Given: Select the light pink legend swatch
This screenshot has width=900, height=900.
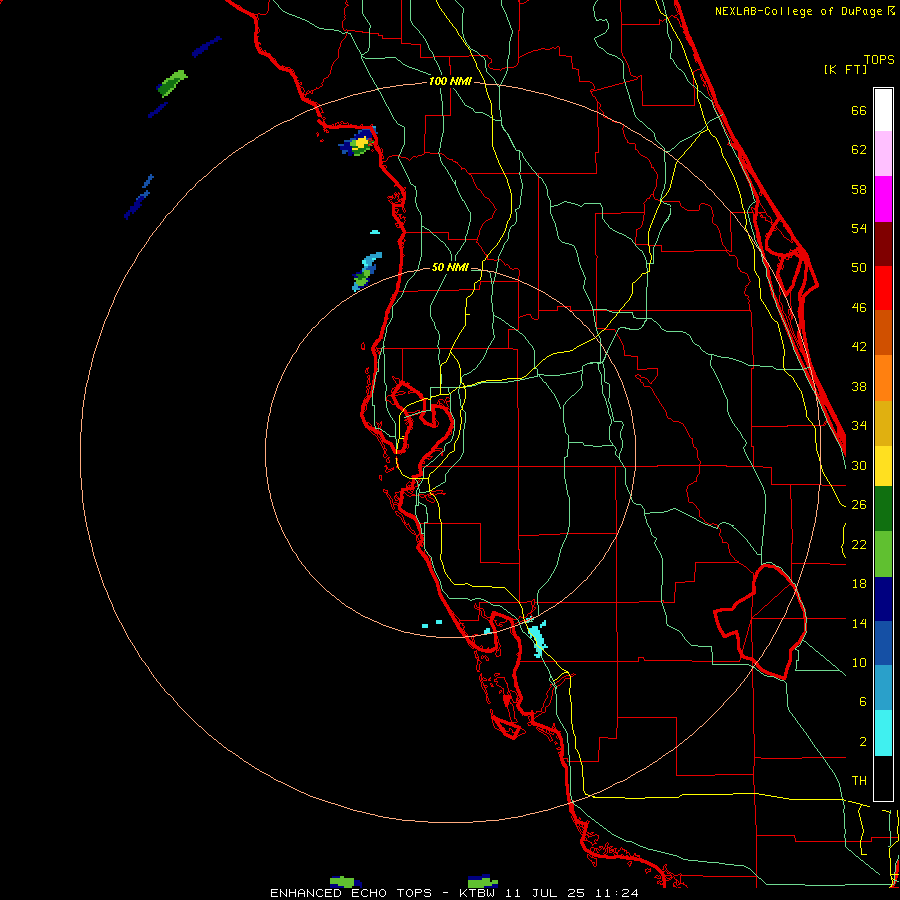Looking at the screenshot, I should coord(883,154).
